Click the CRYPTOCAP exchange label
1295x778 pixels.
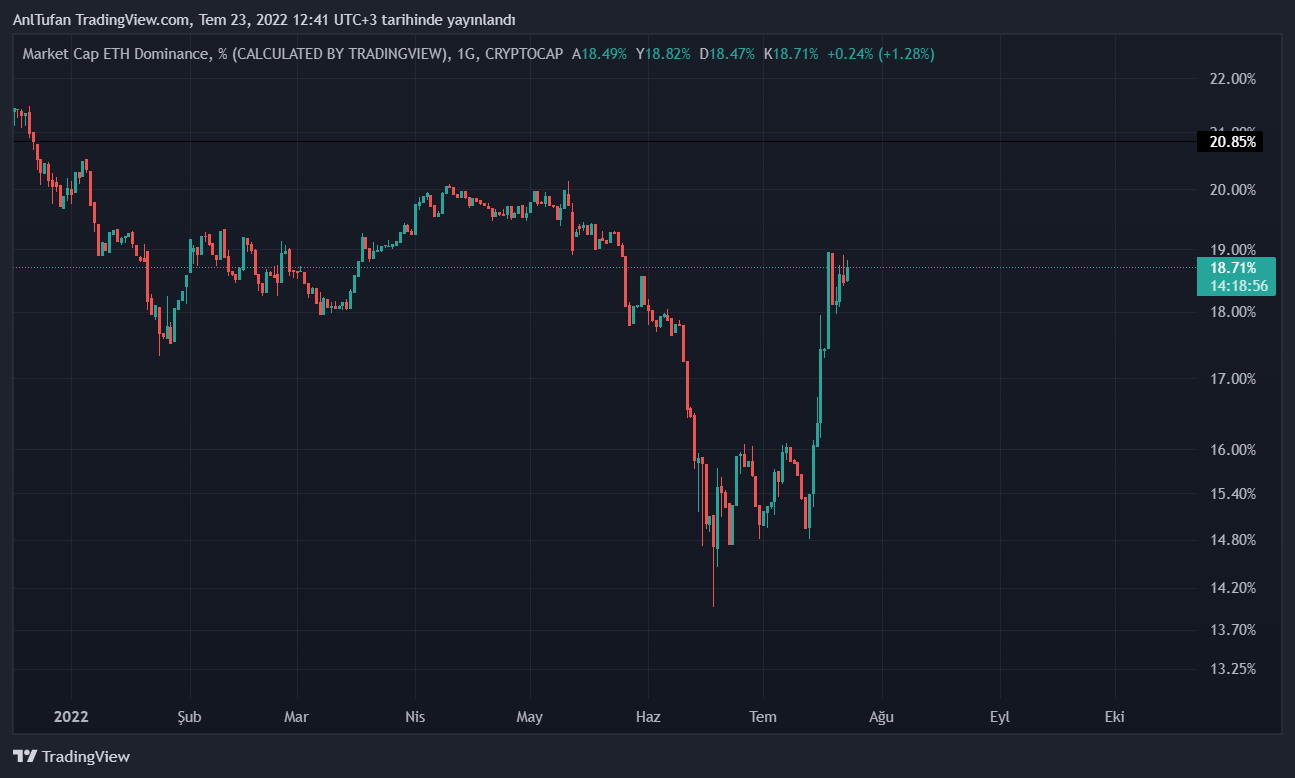pyautogui.click(x=526, y=54)
